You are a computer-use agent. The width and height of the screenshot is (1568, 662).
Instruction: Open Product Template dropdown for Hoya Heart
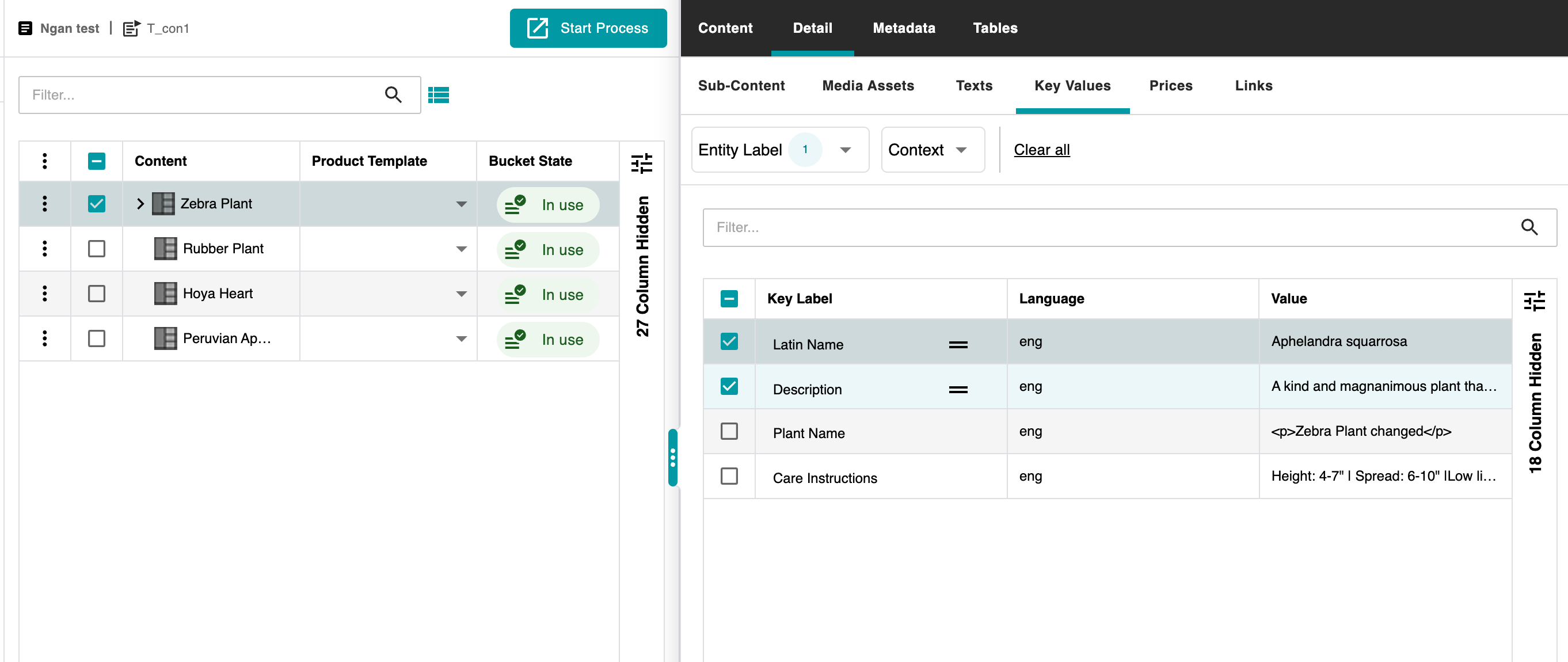click(x=462, y=294)
